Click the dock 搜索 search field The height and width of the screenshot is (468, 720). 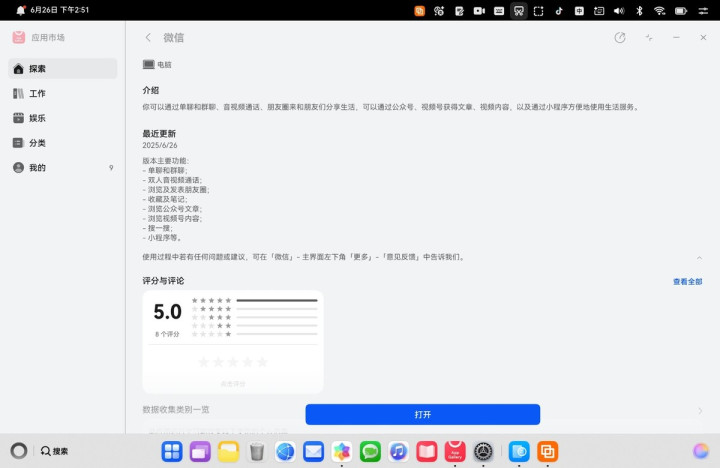click(54, 451)
